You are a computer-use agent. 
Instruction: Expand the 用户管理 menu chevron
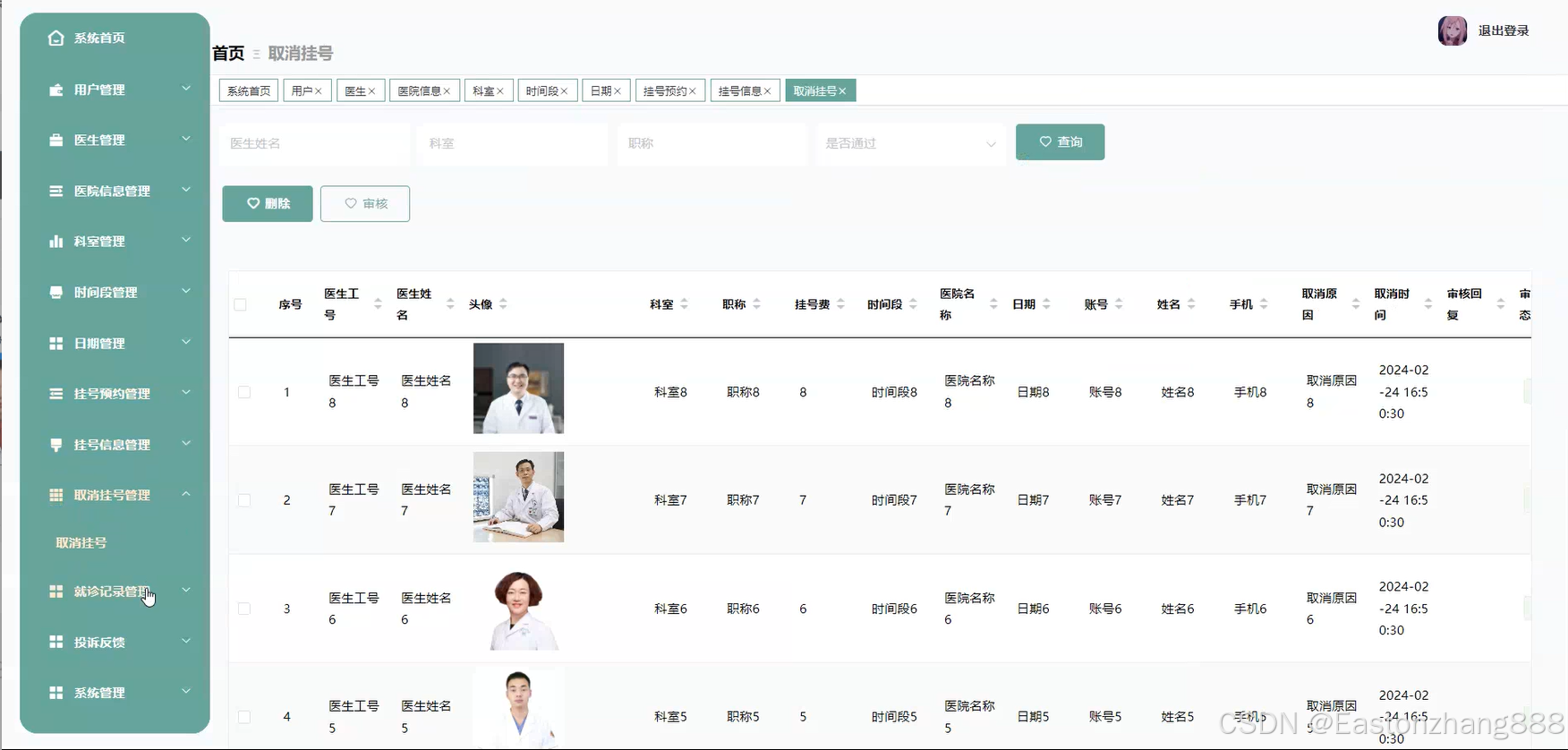tap(186, 88)
